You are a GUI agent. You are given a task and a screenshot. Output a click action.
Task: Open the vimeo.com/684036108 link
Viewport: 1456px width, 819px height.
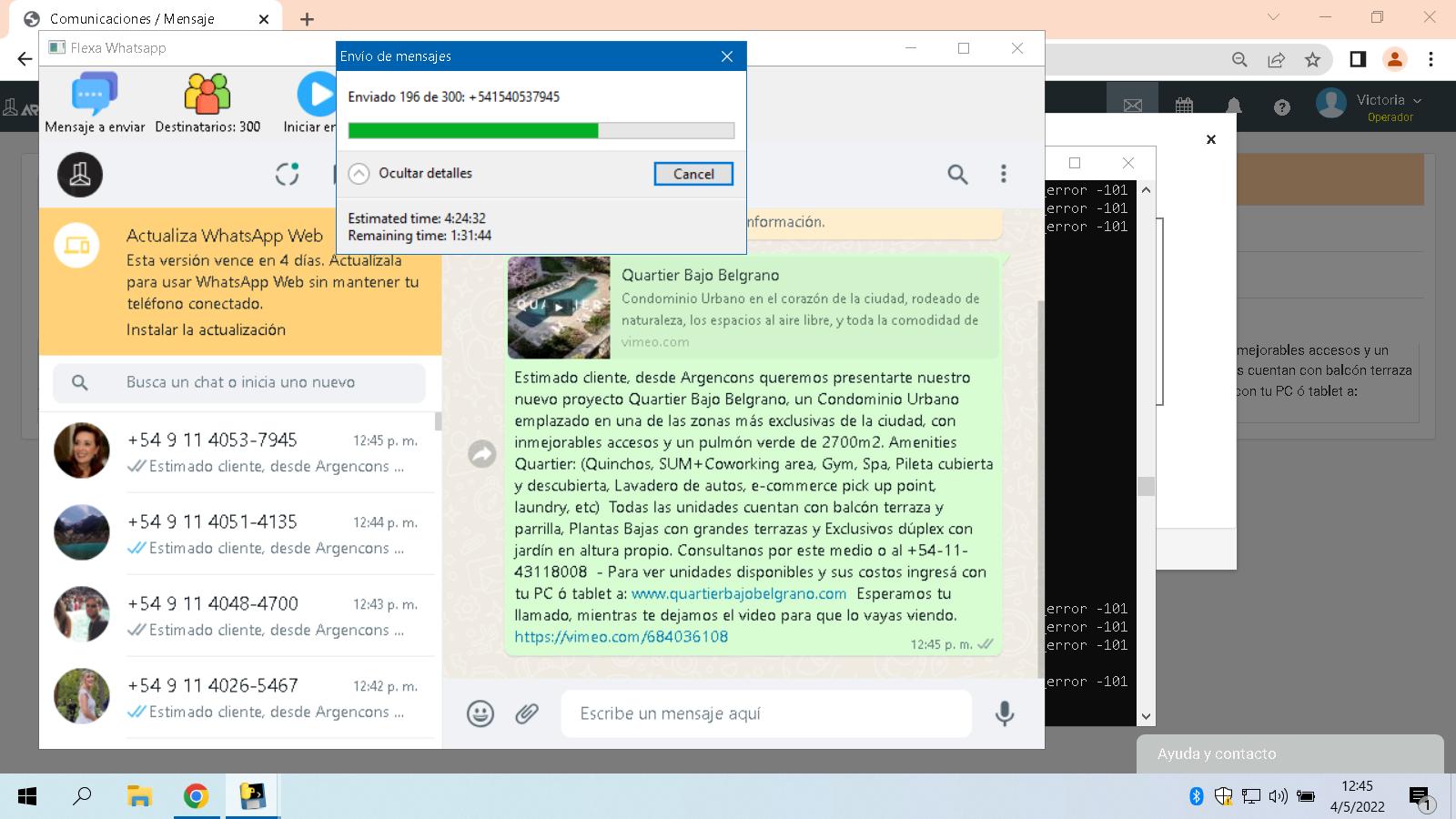tap(622, 637)
